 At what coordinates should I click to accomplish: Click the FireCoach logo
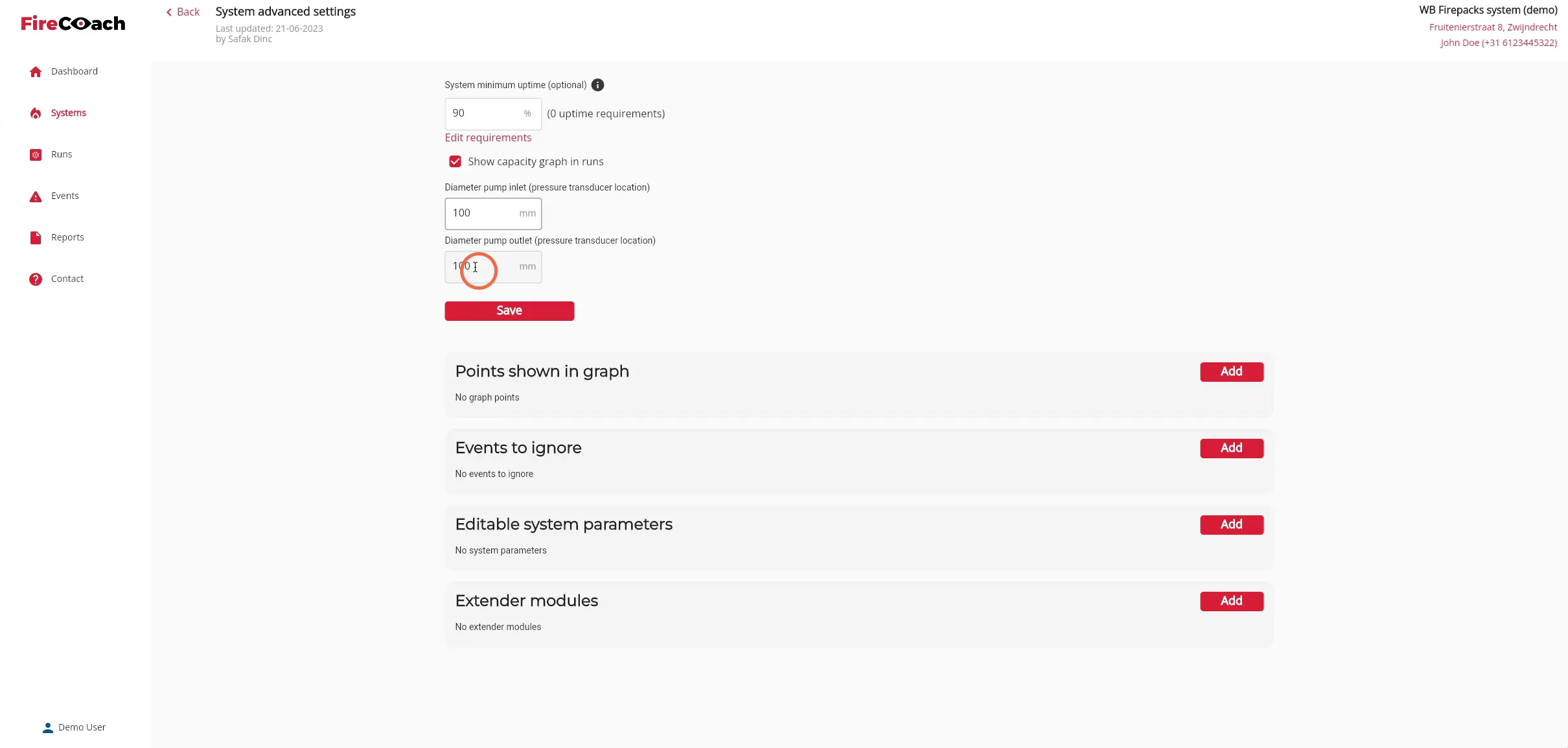(x=73, y=23)
